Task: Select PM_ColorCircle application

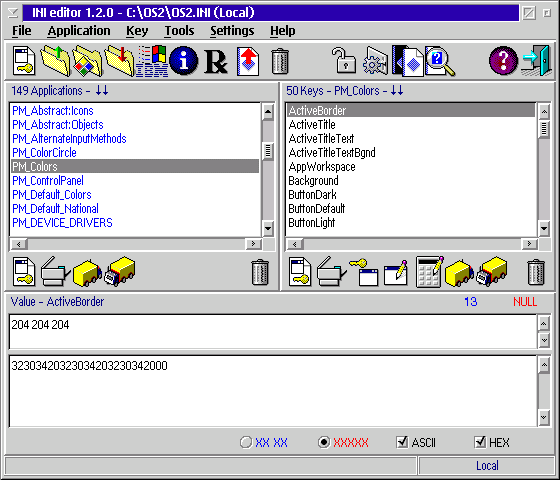Action: coord(135,152)
